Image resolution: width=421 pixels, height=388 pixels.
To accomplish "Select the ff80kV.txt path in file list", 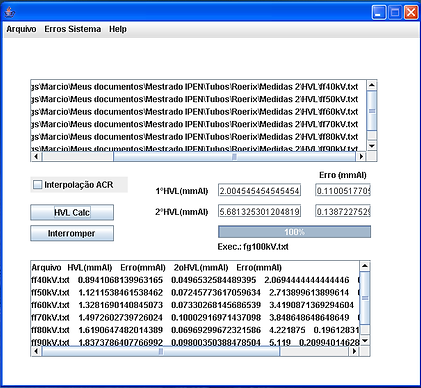I will pyautogui.click(x=195, y=137).
